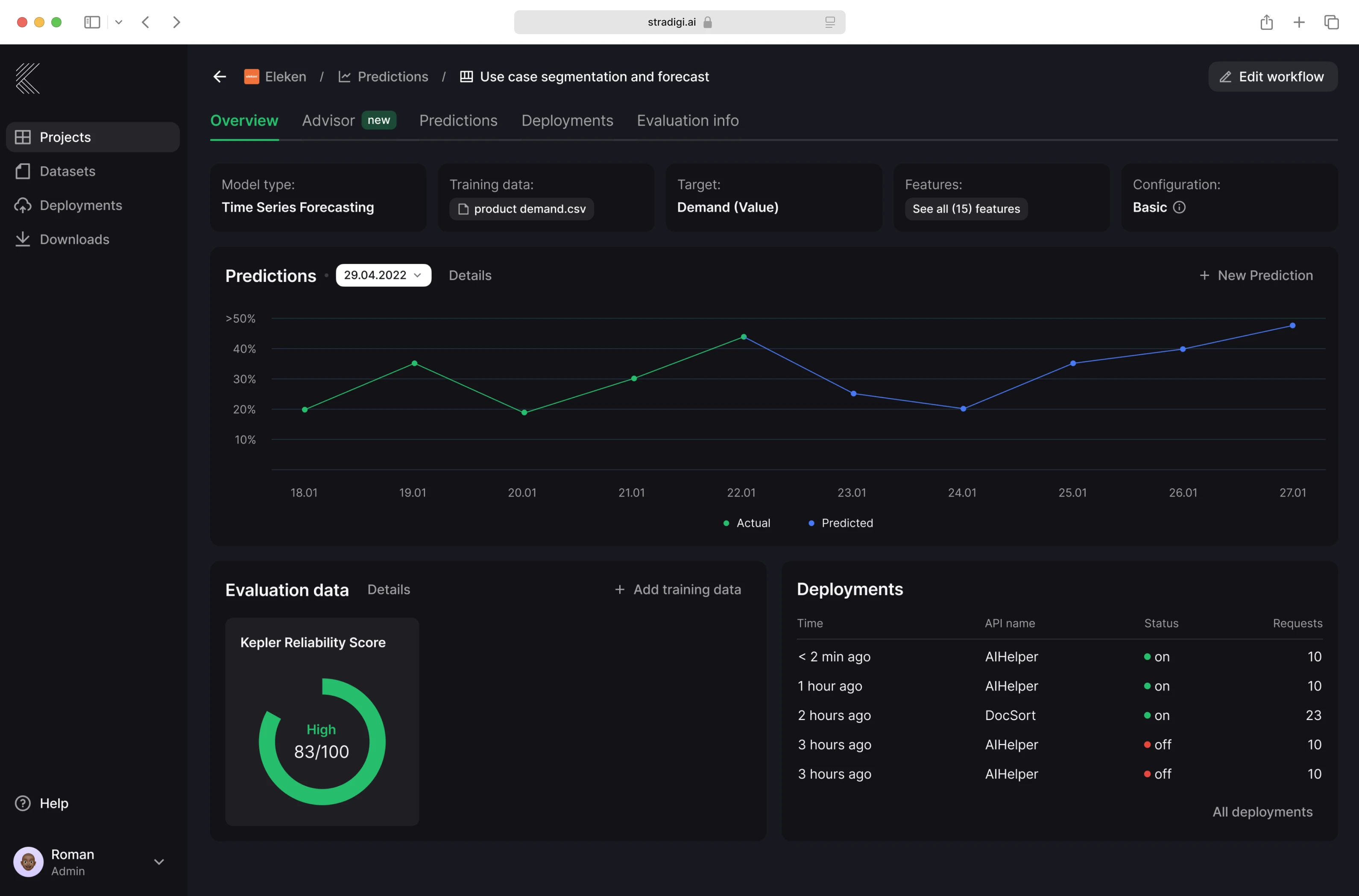Switch to the Evaluation info tab

coord(688,120)
